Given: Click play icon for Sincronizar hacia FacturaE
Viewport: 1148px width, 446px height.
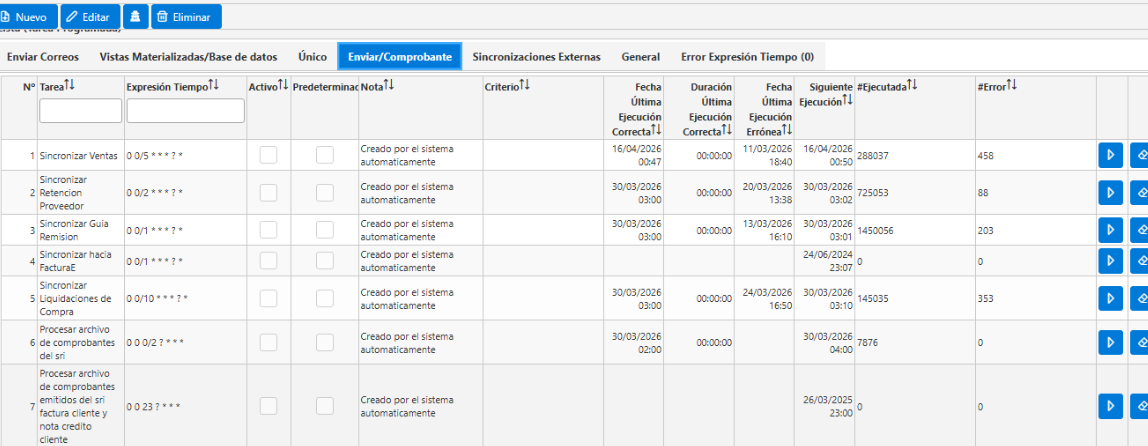Looking at the screenshot, I should coord(1110,261).
